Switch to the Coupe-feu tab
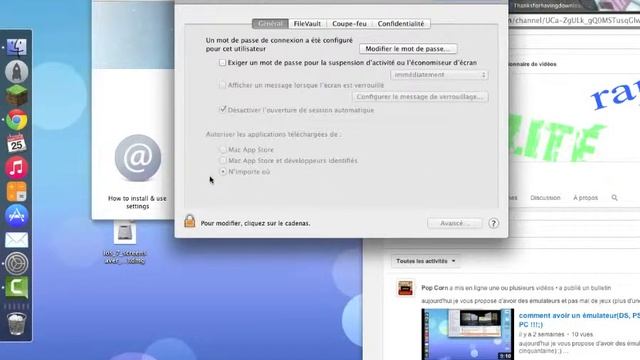 click(349, 24)
